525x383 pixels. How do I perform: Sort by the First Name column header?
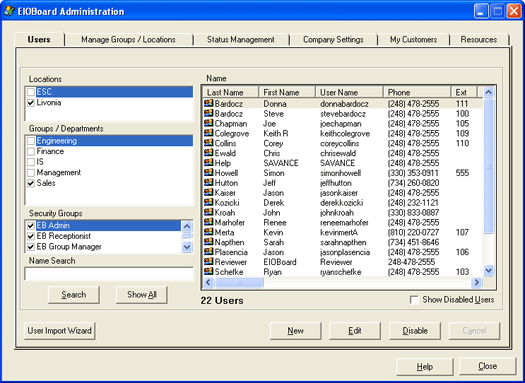[x=287, y=92]
